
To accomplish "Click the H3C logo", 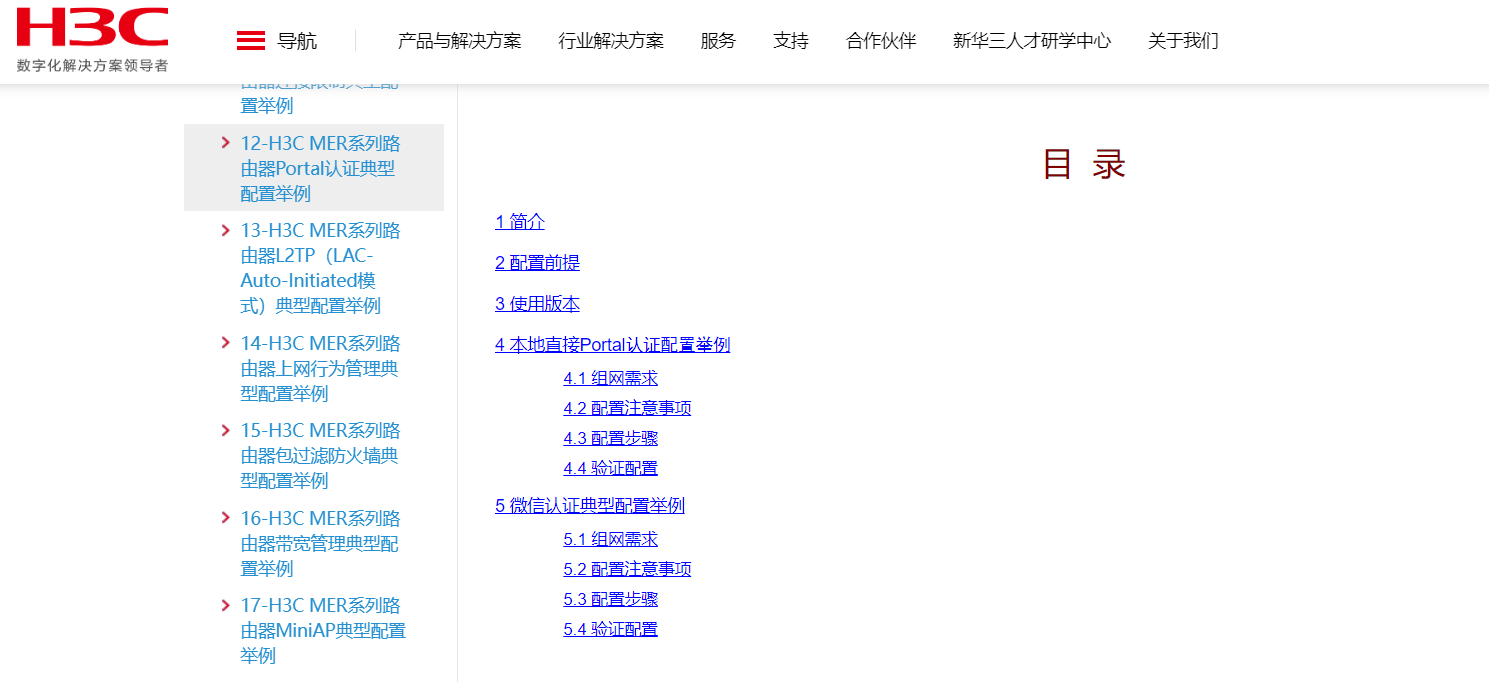I will [x=92, y=27].
